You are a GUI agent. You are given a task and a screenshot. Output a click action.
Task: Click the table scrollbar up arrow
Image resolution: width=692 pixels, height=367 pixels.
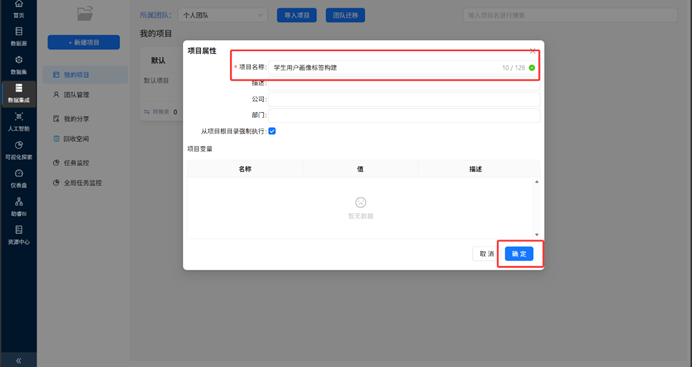point(537,182)
